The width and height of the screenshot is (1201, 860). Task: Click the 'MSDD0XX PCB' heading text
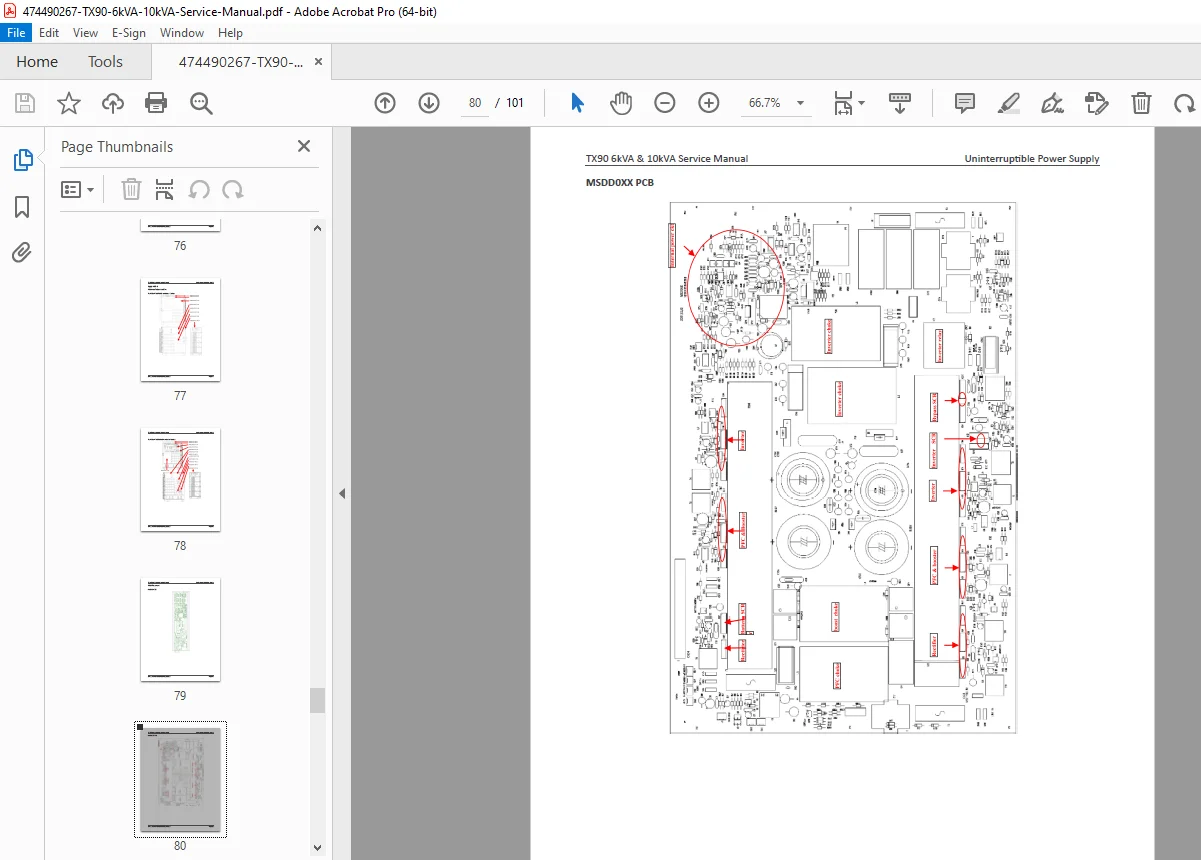[x=620, y=183]
